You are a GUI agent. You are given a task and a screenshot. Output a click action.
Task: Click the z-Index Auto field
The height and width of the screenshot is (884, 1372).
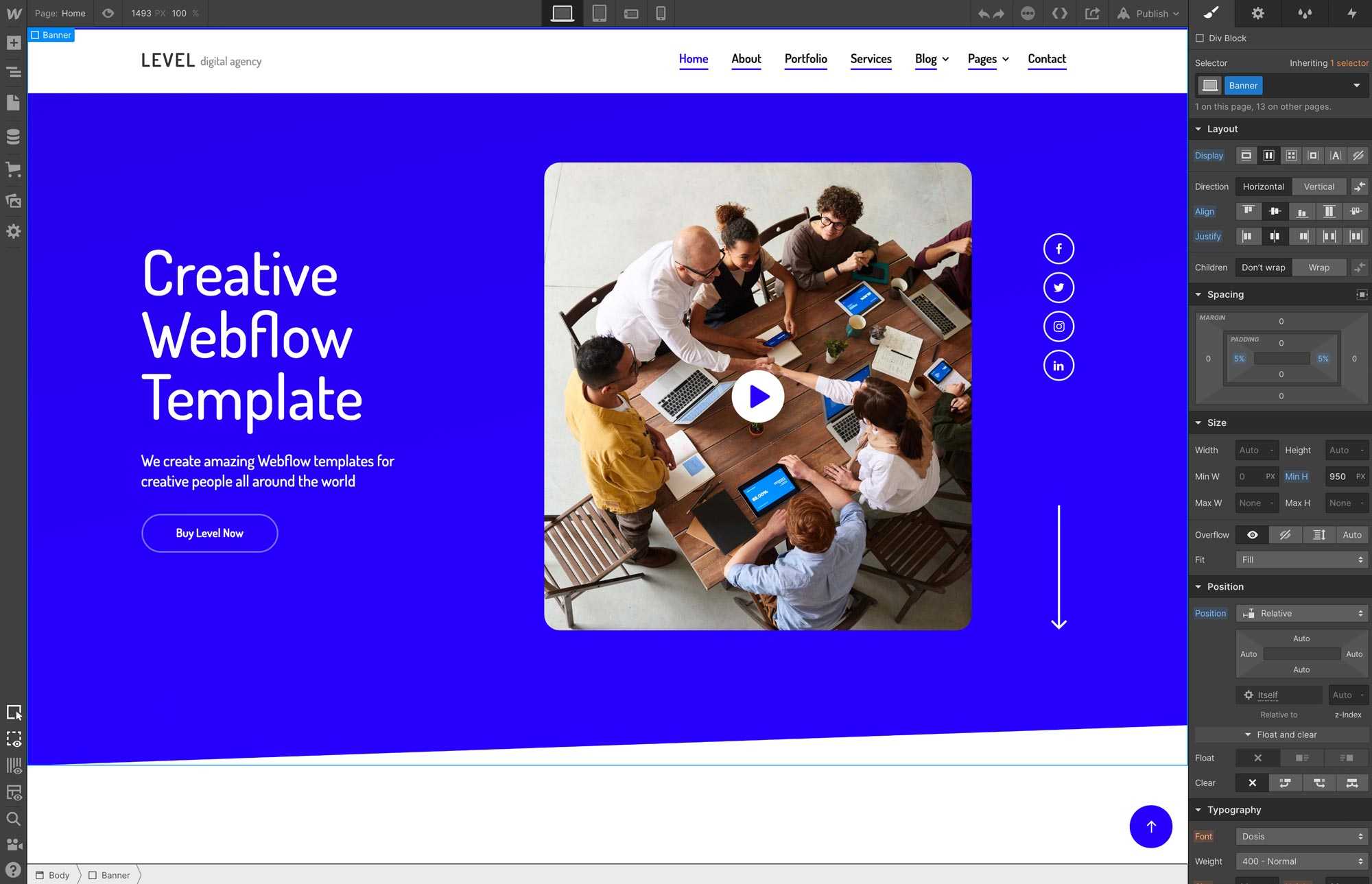[x=1348, y=695]
